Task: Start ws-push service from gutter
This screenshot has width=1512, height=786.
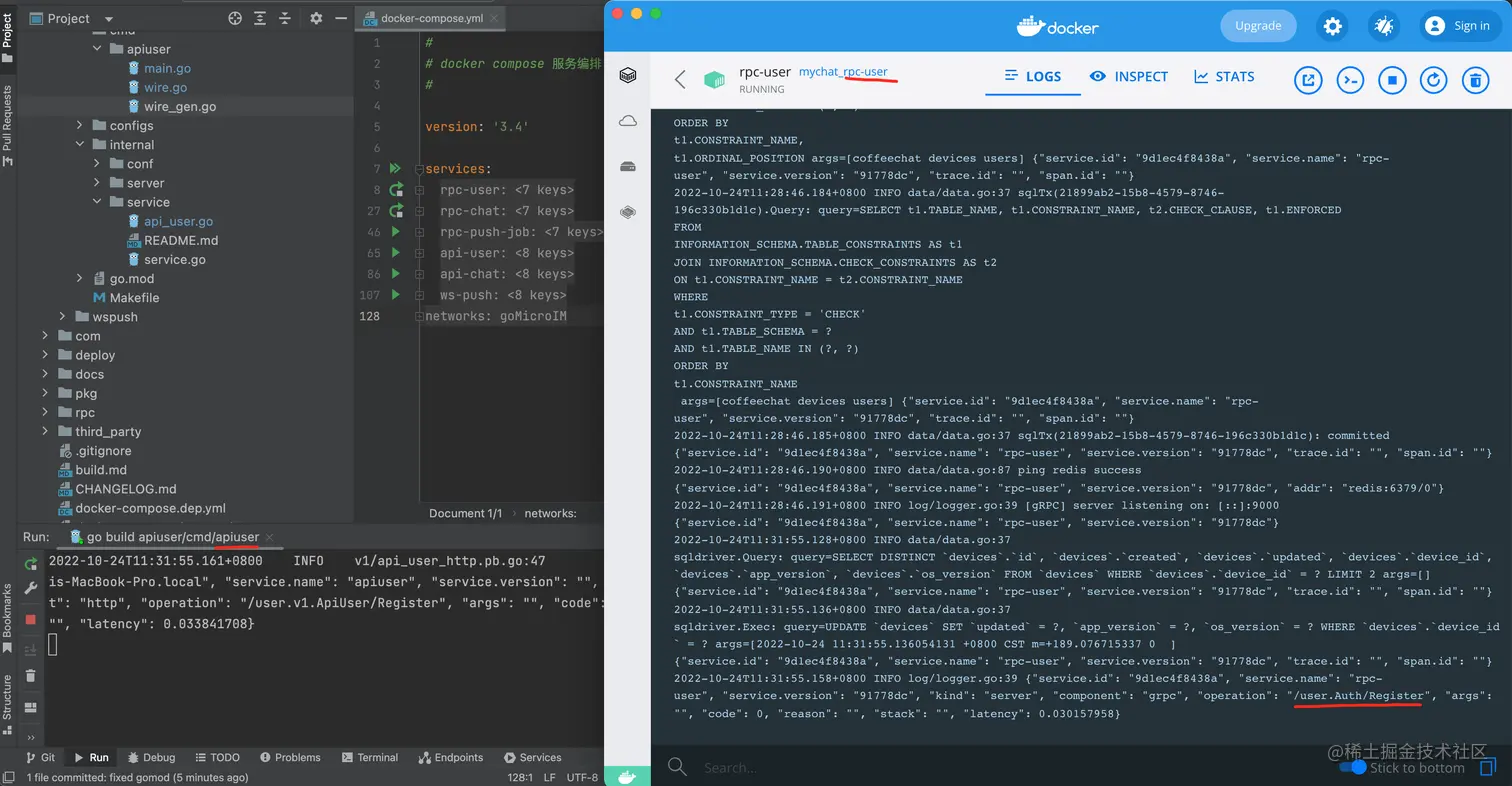Action: pyautogui.click(x=396, y=295)
